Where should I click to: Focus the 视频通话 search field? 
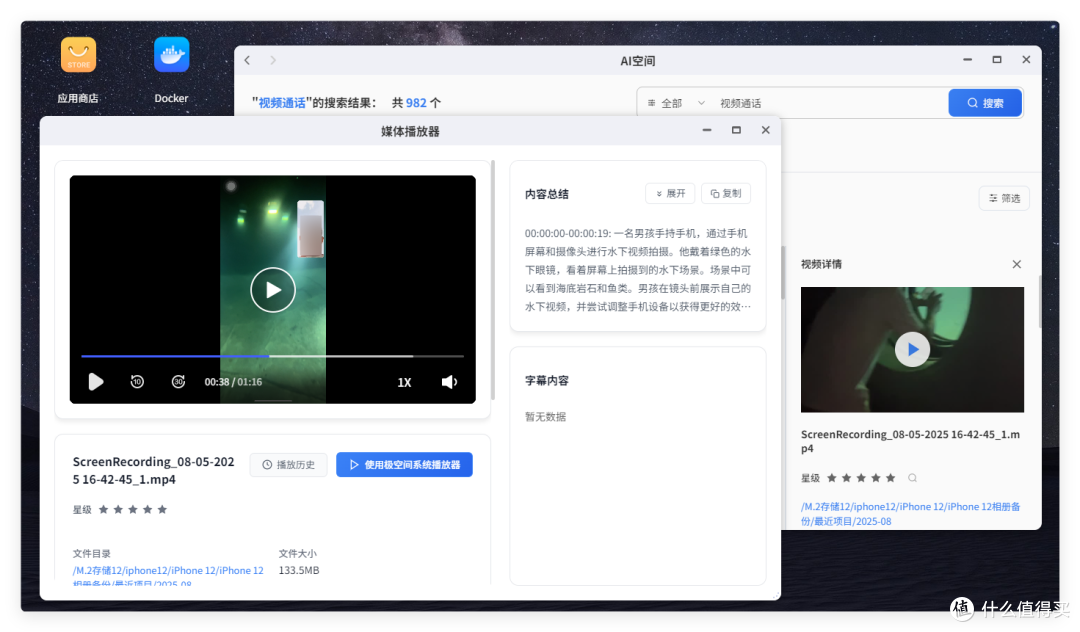click(x=829, y=103)
